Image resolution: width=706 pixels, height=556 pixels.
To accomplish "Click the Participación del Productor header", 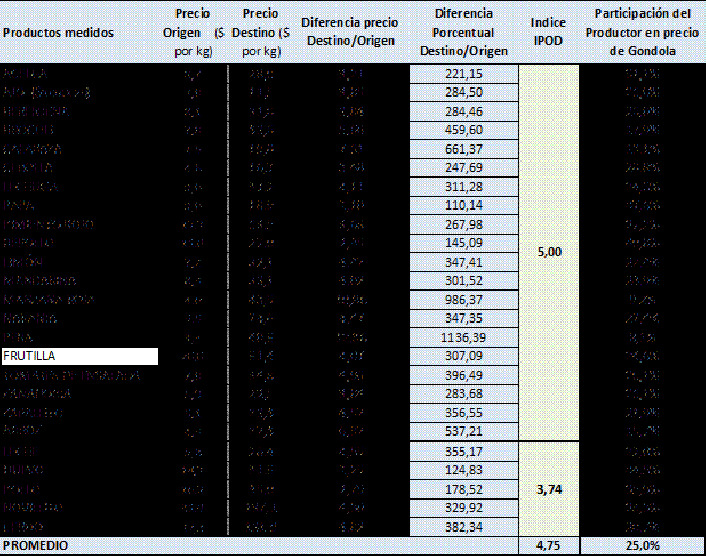I will pos(643,32).
